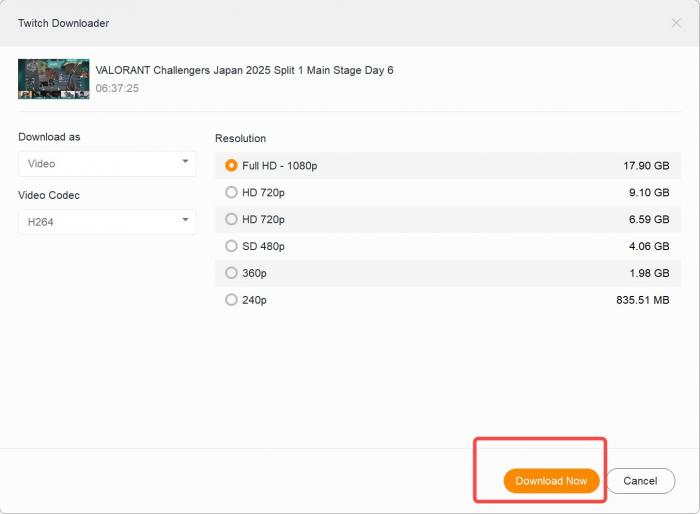Image resolution: width=700 pixels, height=514 pixels.
Task: Choose the 360p resolution radio button
Action: 231,273
